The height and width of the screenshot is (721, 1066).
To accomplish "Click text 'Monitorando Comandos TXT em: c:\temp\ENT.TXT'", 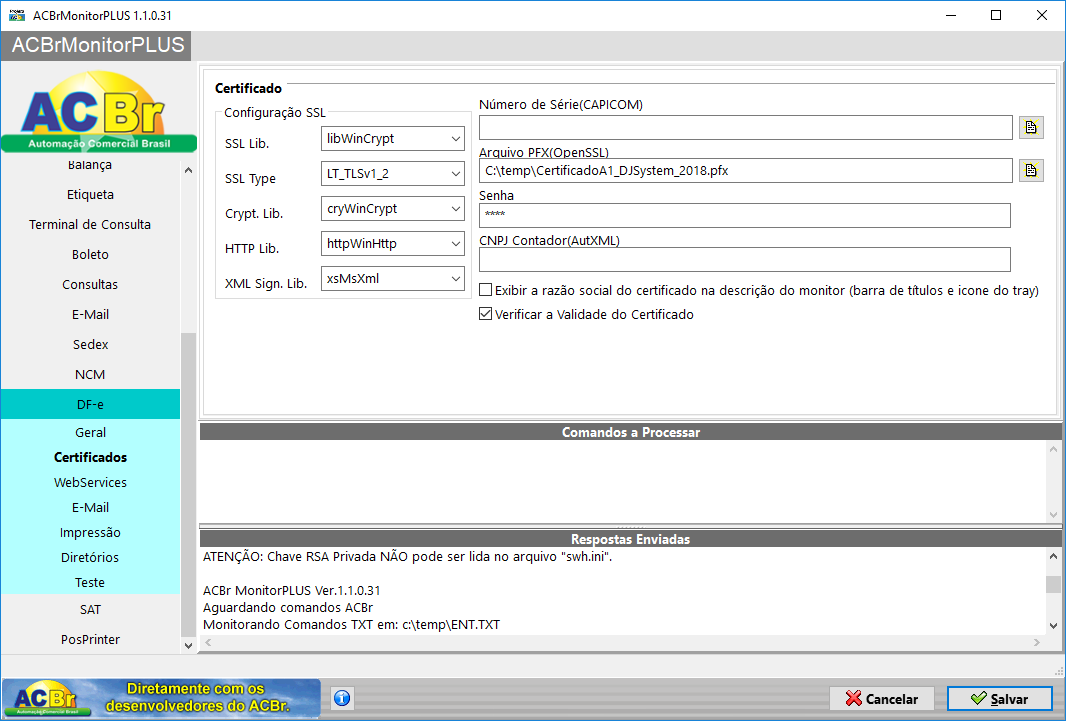I will pos(351,625).
